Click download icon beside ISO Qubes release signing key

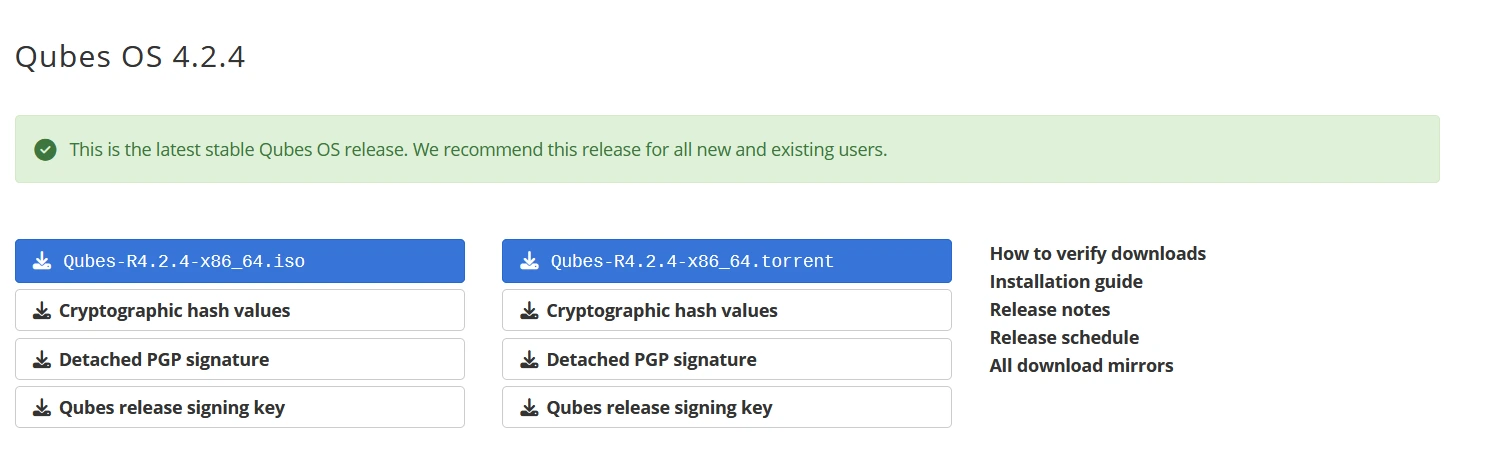pos(42,408)
